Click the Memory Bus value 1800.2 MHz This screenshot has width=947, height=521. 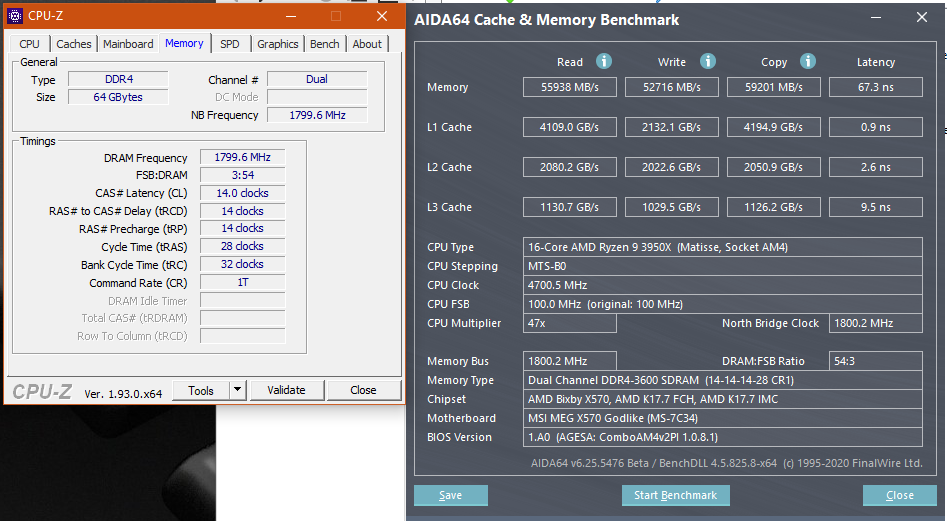pos(570,361)
